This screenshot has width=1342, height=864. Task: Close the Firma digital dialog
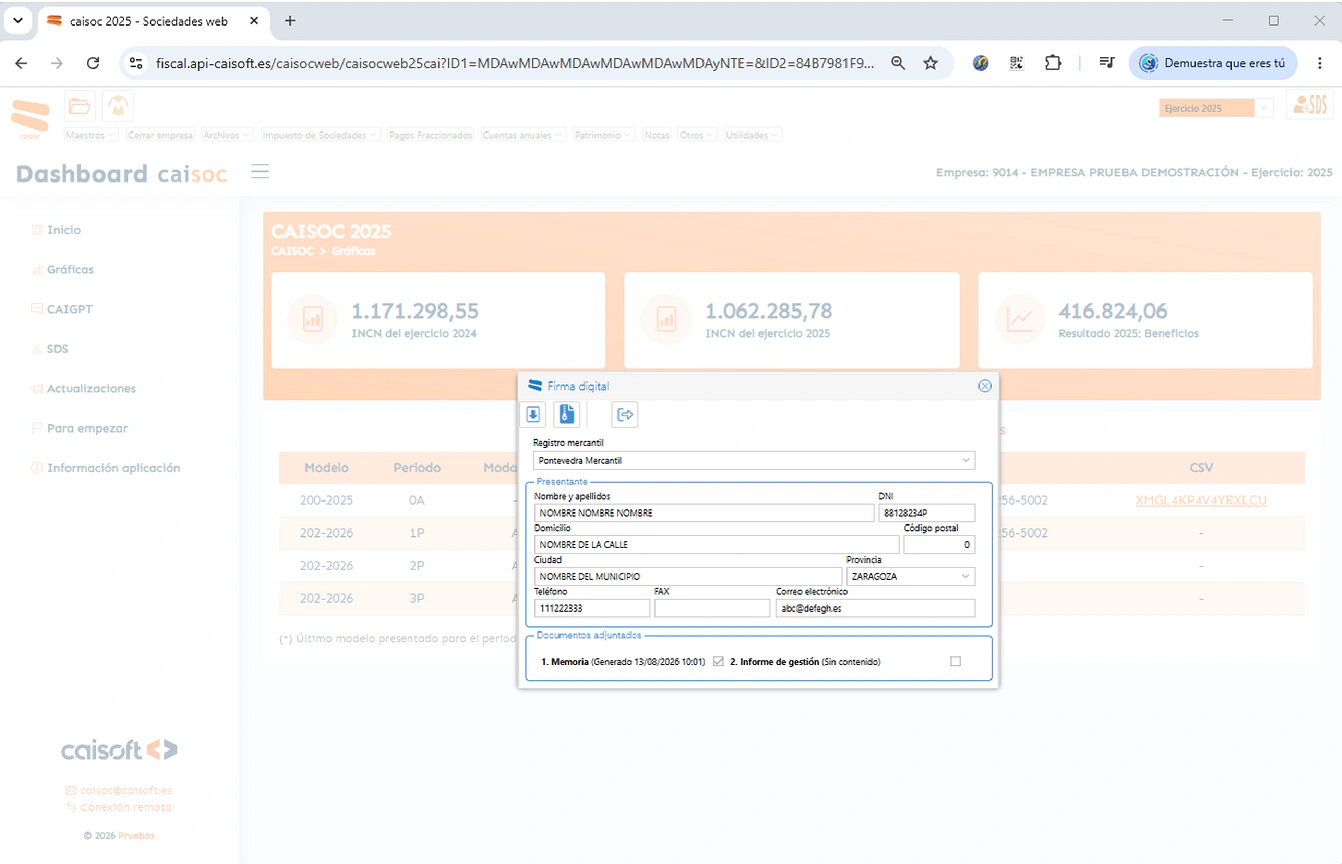coord(985,386)
